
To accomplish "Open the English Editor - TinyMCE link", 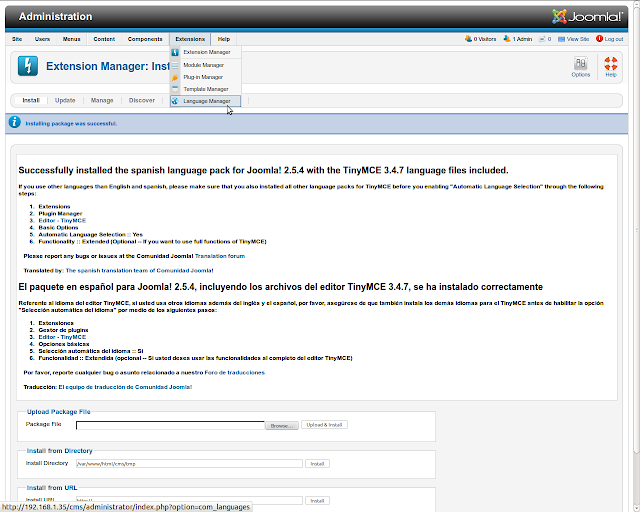I will coord(62,220).
